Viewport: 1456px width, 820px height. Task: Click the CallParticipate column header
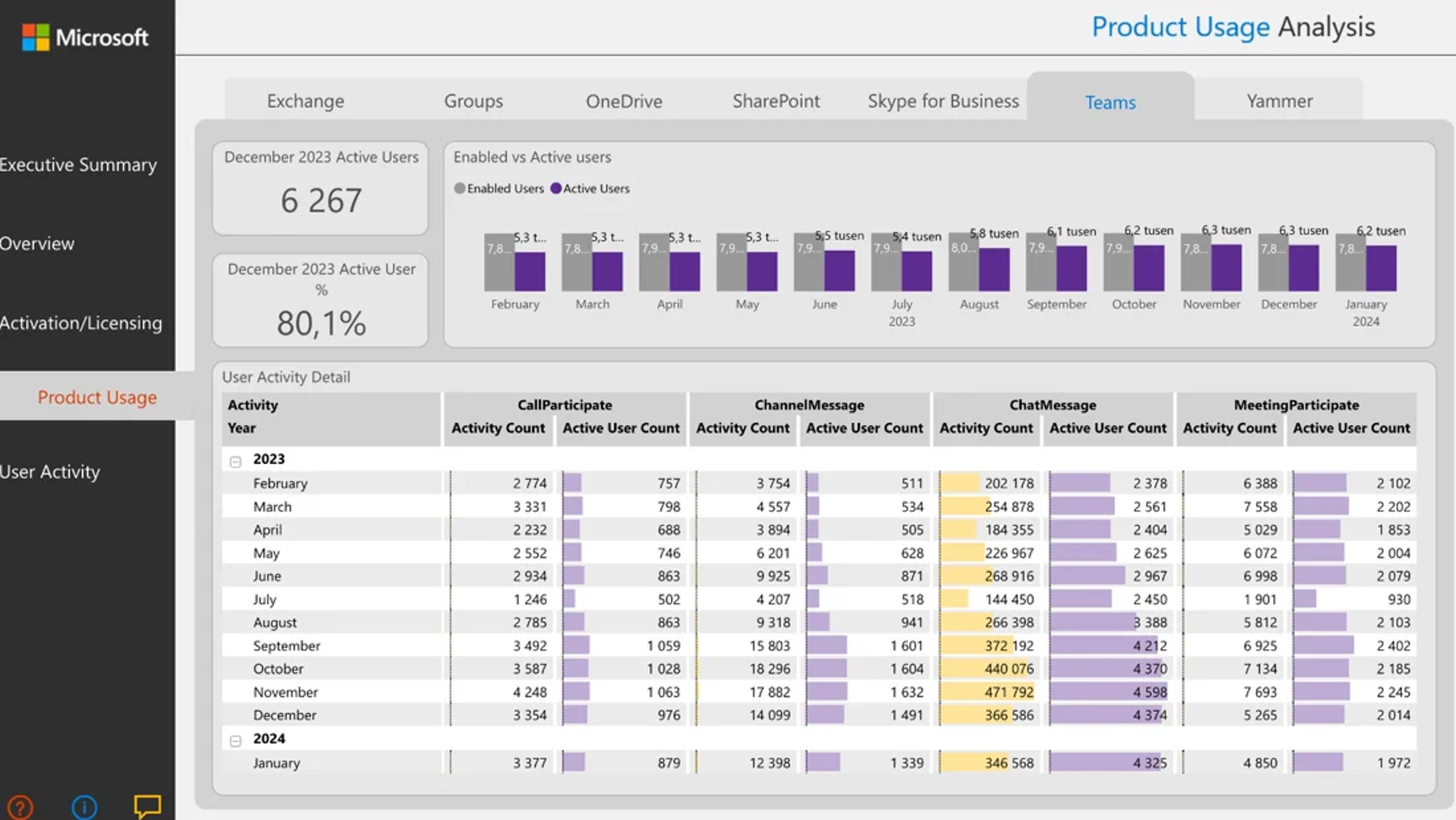[564, 405]
